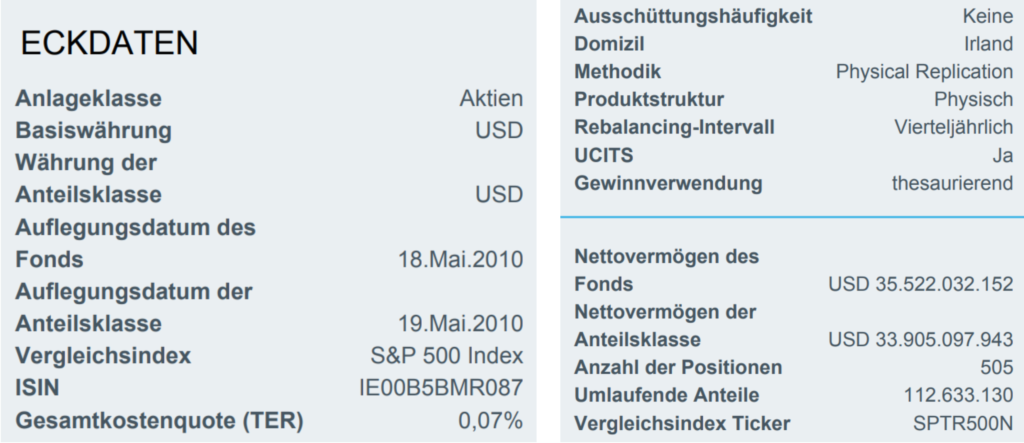Select the 0,07% TER value
Screen dimensions: 1024x443
click(x=490, y=421)
